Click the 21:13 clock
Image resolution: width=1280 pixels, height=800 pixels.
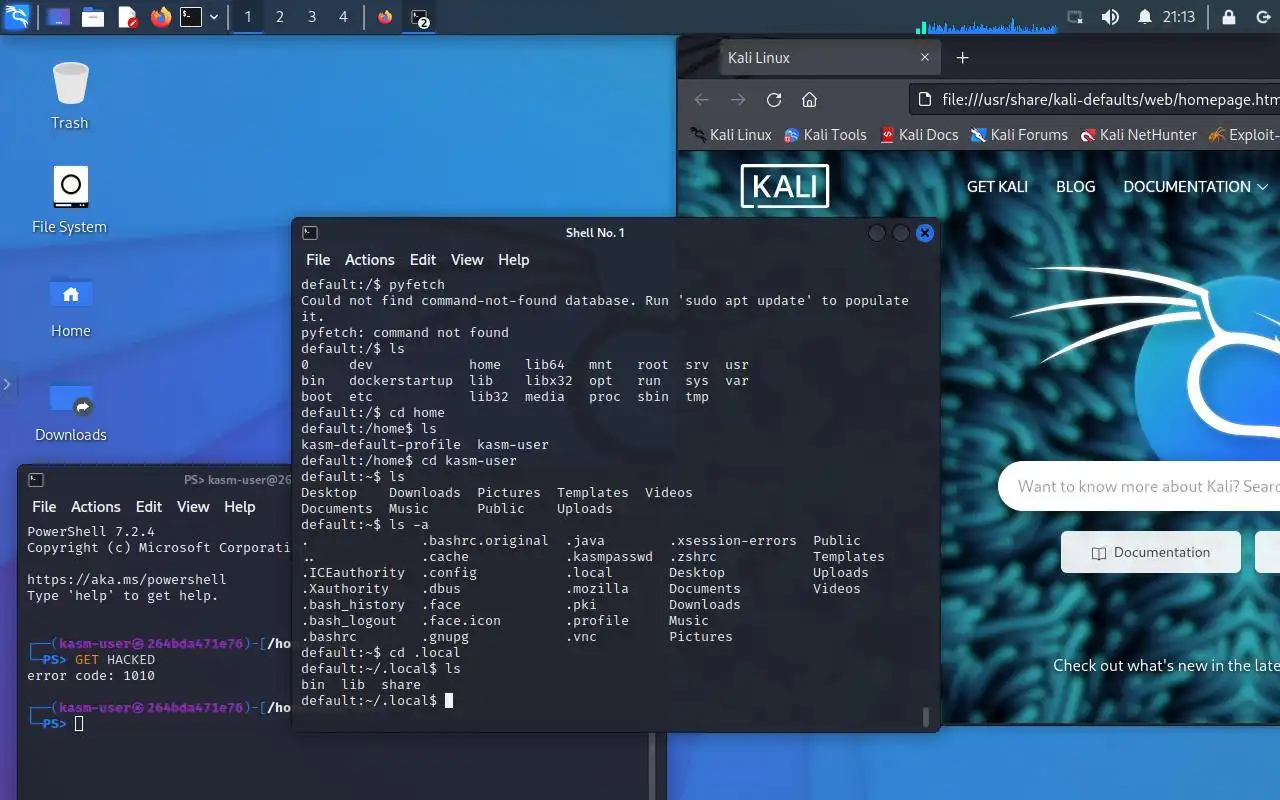pos(1179,17)
